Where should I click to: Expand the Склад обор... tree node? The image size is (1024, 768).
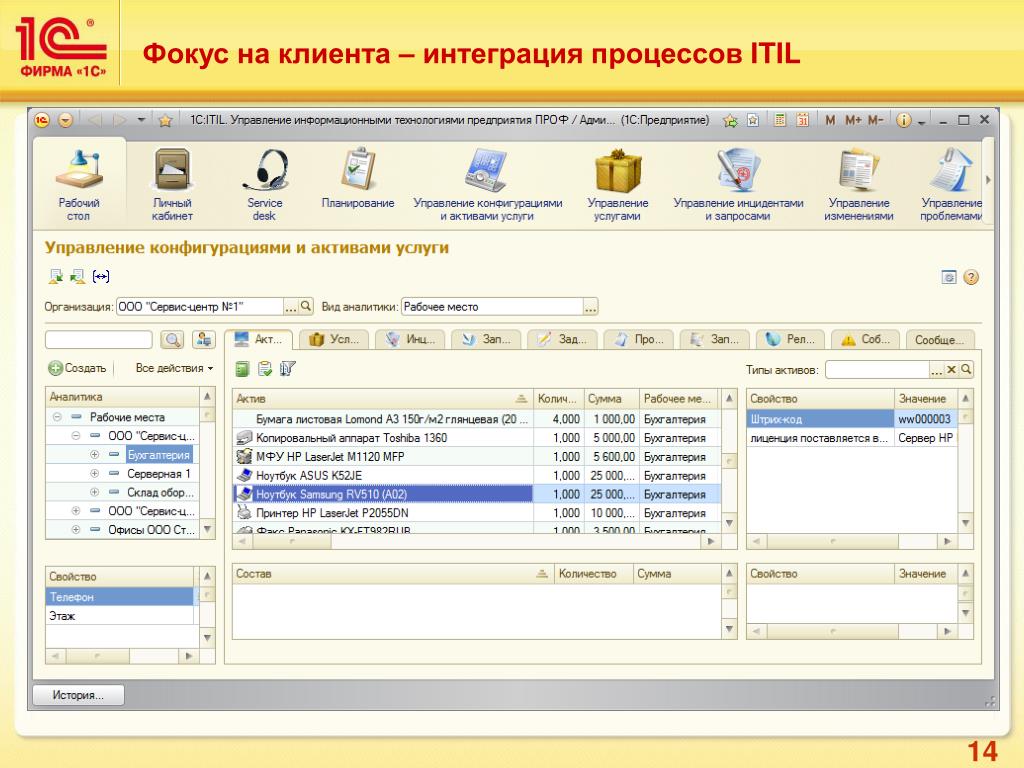tap(94, 492)
